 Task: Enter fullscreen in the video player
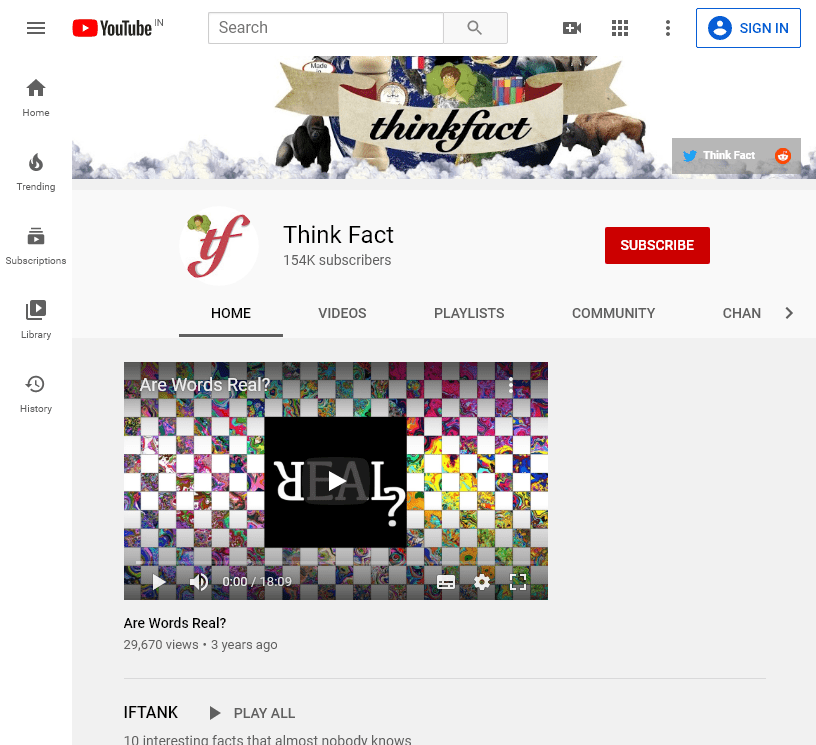tap(518, 582)
